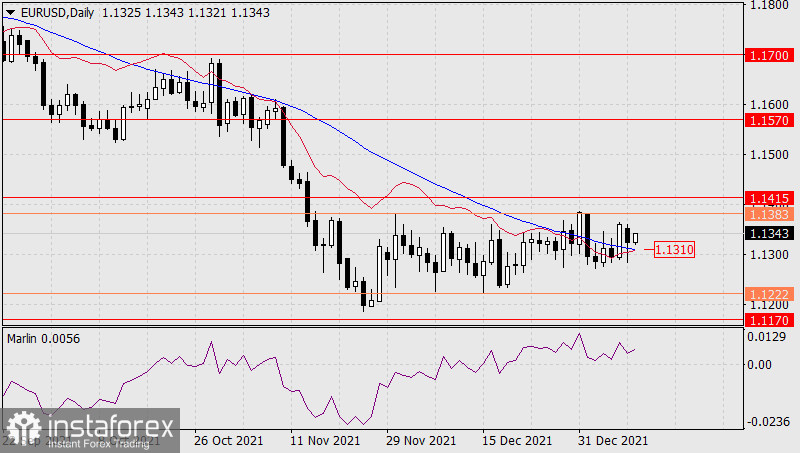Click the instaforex logo watermark
Screen dimensions: 800x453
pyautogui.click(x=90, y=431)
